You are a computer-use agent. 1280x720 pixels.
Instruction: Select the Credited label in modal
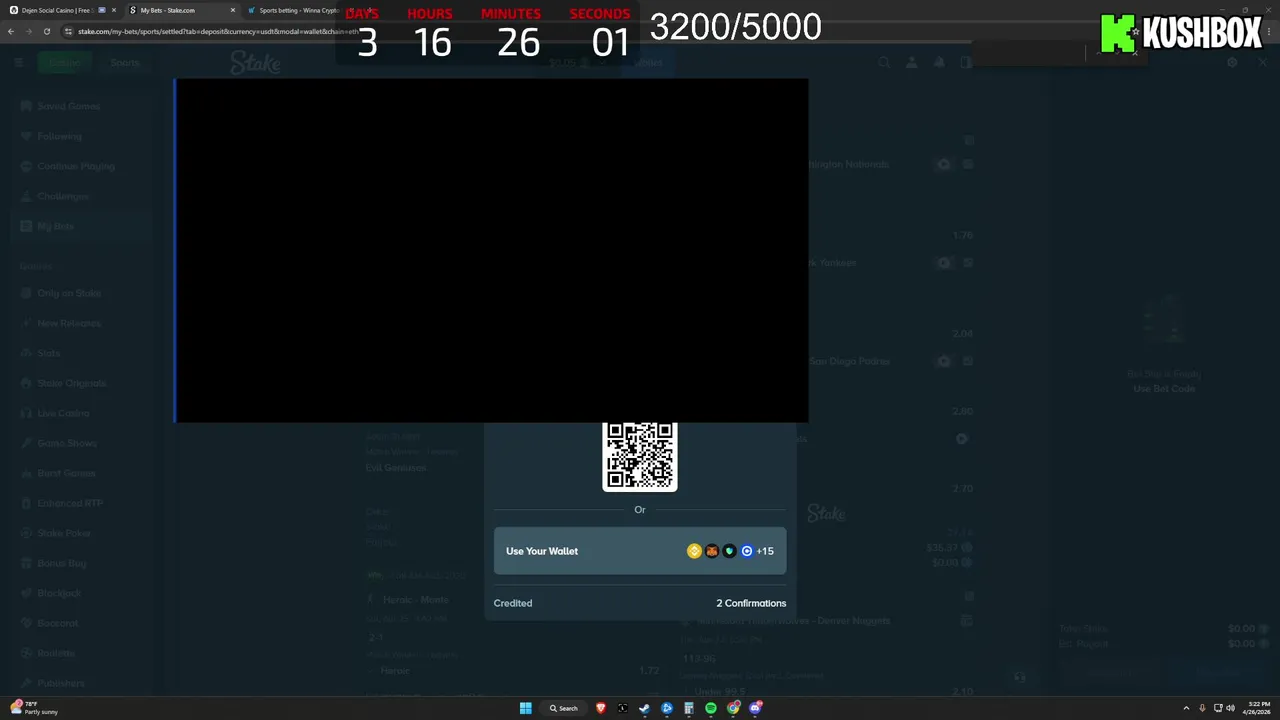click(x=513, y=603)
